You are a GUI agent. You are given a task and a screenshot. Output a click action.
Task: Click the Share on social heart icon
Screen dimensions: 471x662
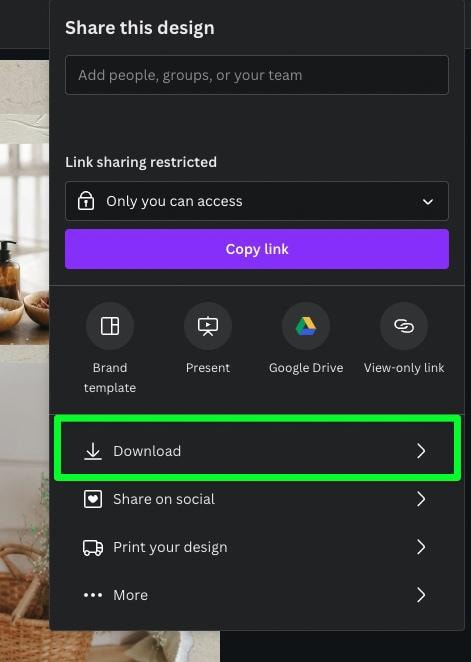tap(93, 499)
